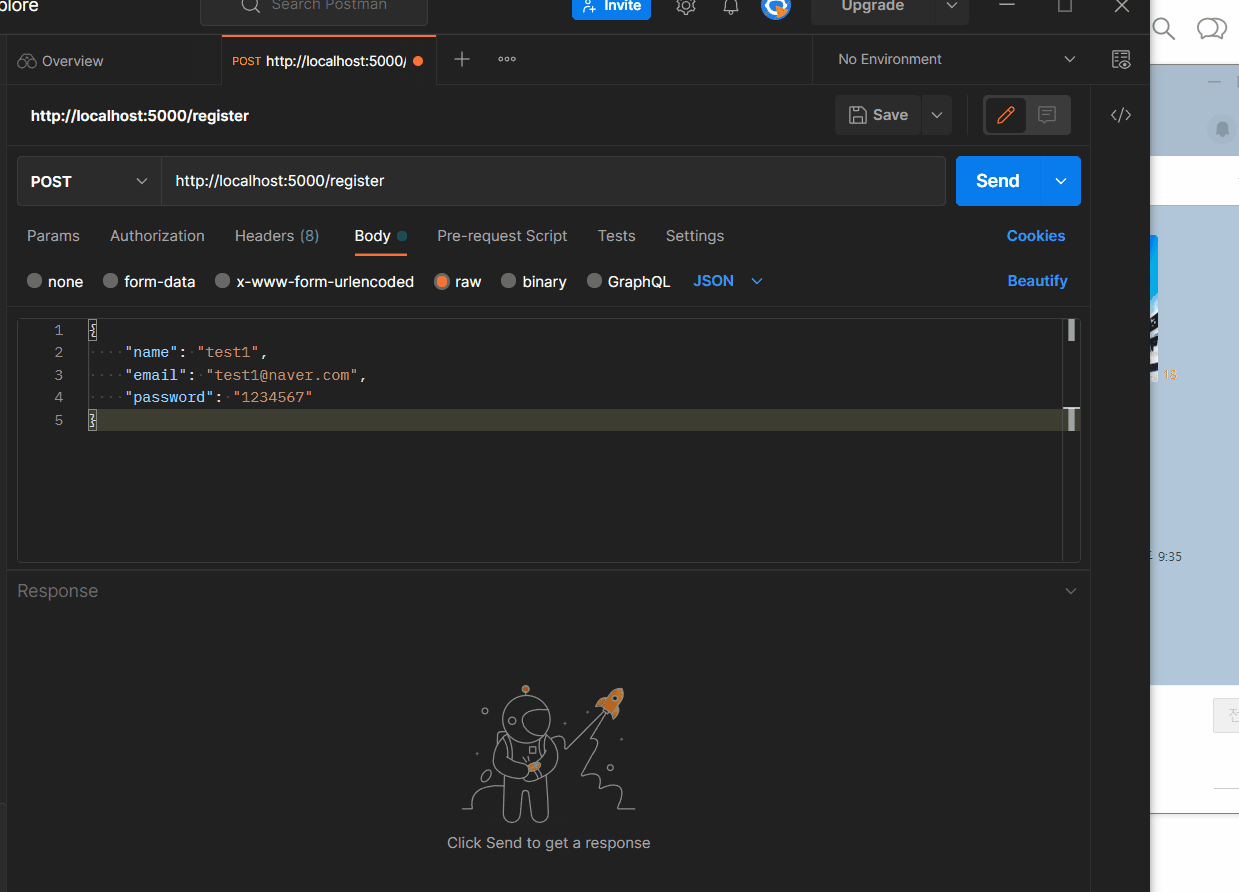Open the tab options ellipsis menu

[x=507, y=59]
